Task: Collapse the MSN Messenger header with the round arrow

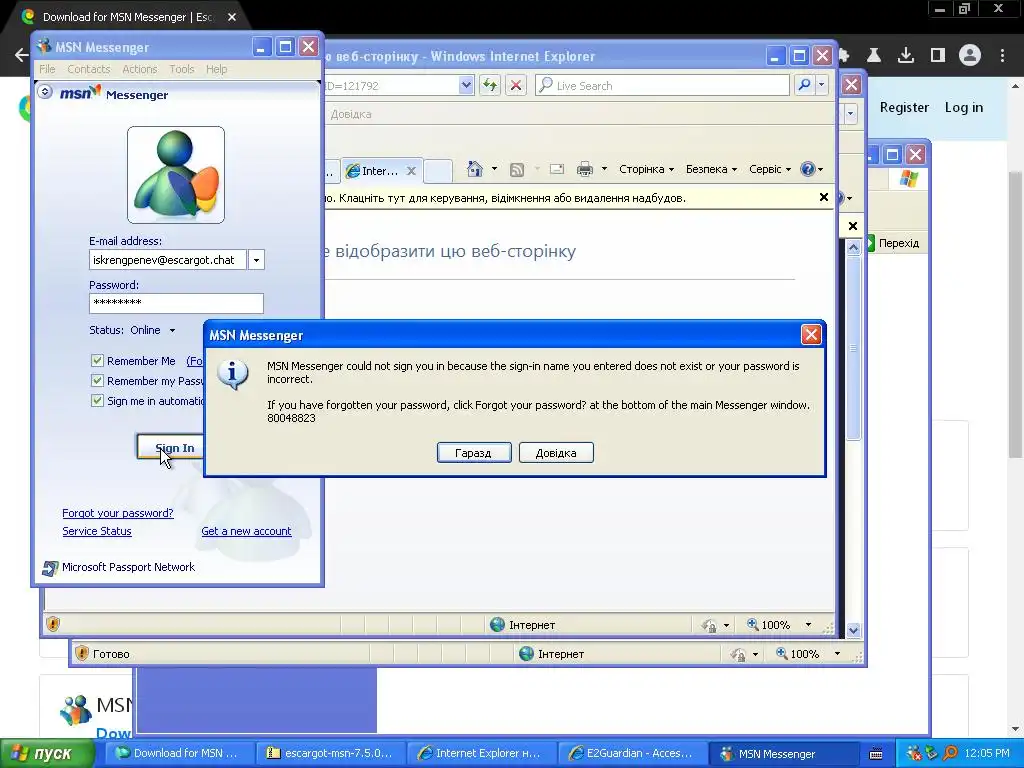Action: pyautogui.click(x=45, y=91)
